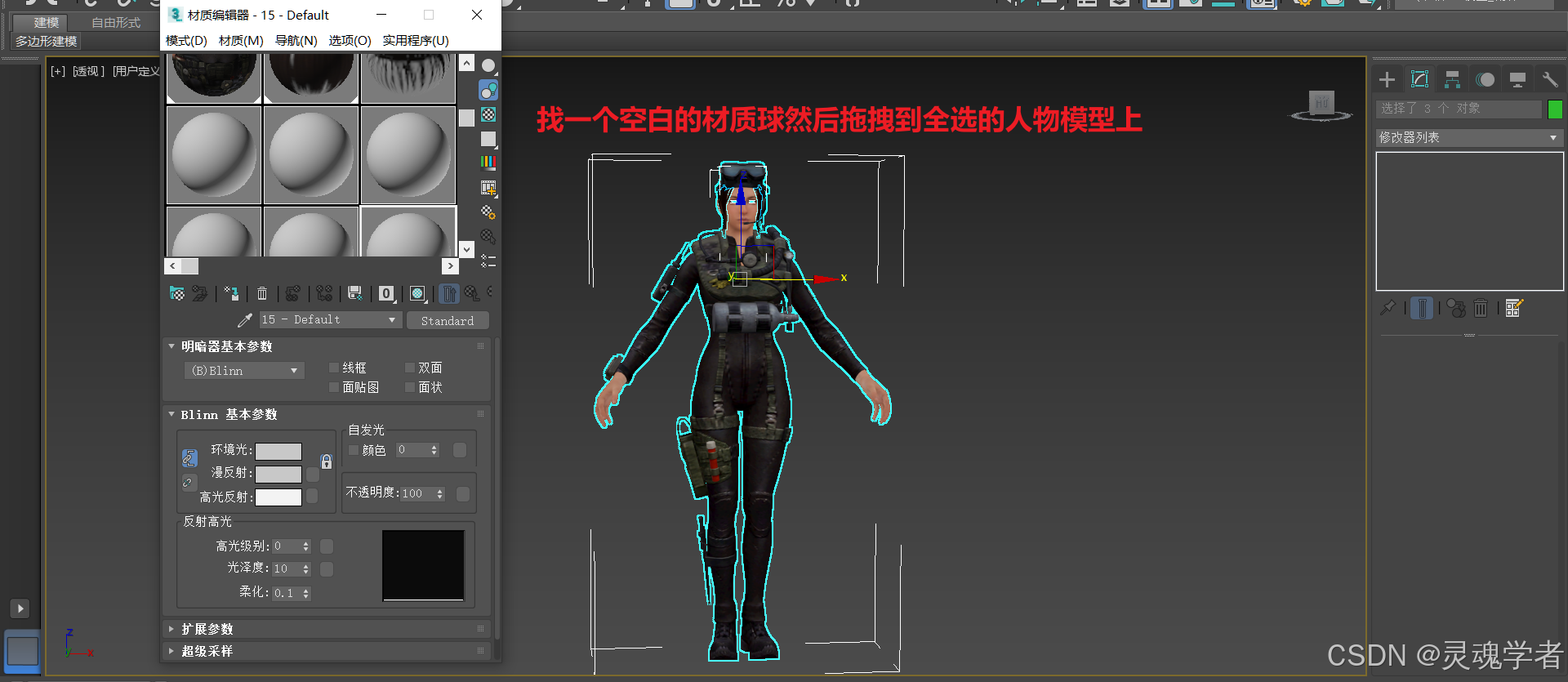Open the 选项(O) menu
The height and width of the screenshot is (682, 1568).
tap(350, 41)
